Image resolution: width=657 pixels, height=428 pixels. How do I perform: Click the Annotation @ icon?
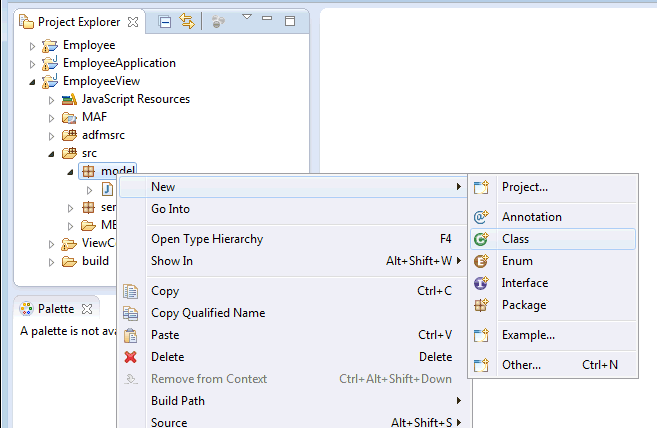coord(481,217)
